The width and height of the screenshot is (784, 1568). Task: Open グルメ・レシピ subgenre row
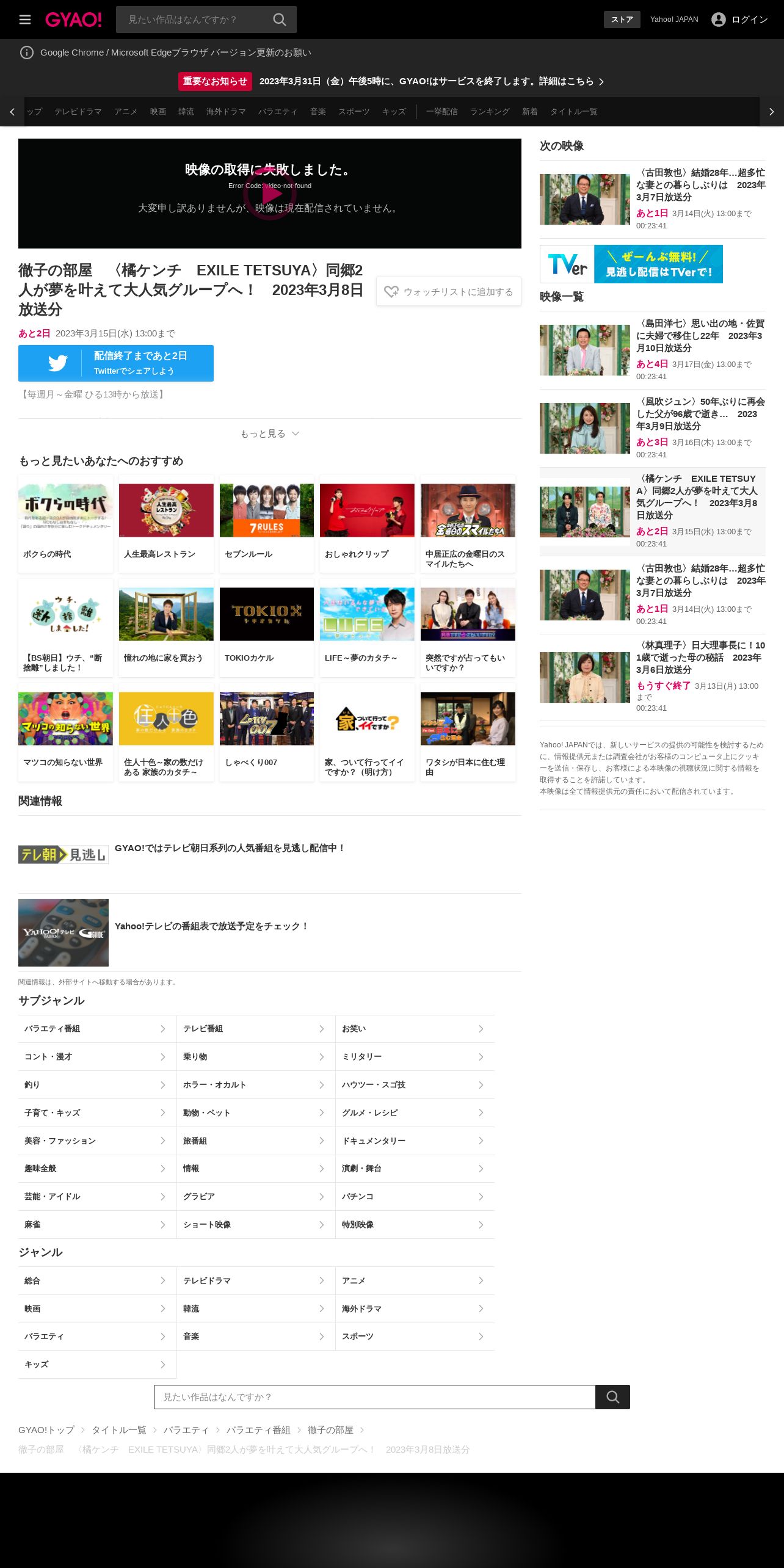pyautogui.click(x=415, y=1113)
